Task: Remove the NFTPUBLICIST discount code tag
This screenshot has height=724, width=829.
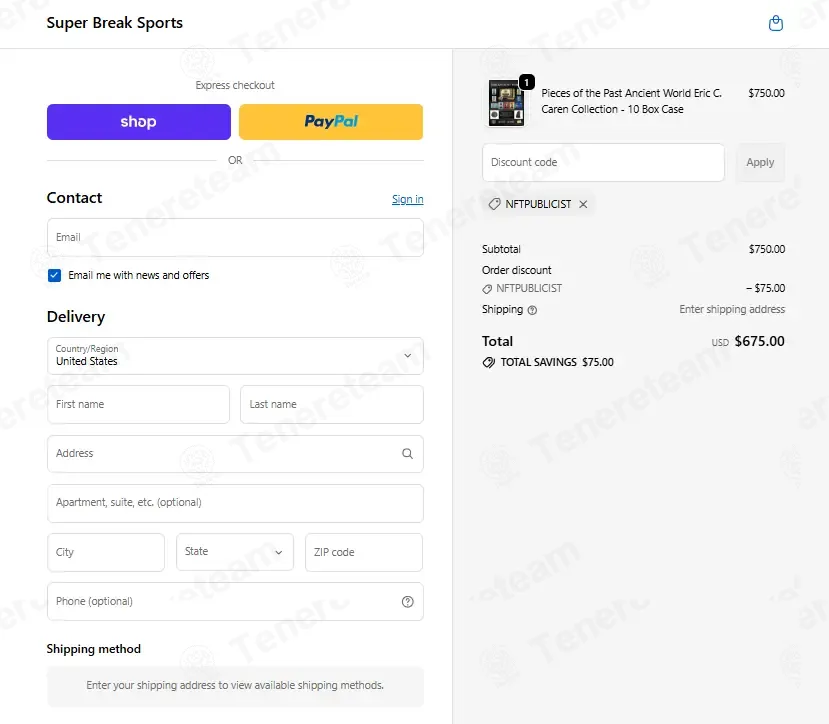Action: [x=583, y=204]
